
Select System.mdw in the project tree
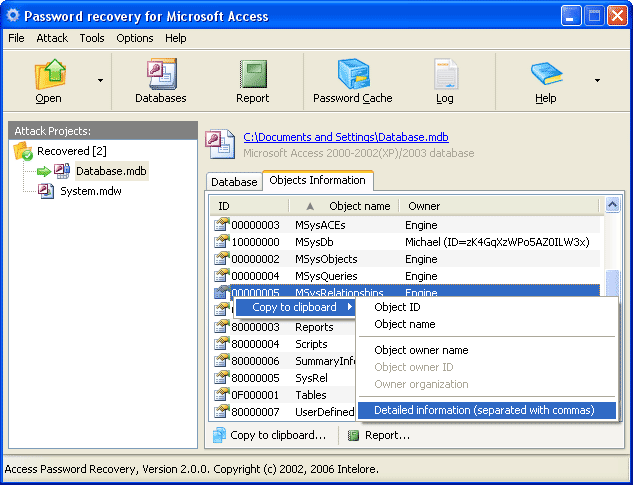(x=91, y=191)
